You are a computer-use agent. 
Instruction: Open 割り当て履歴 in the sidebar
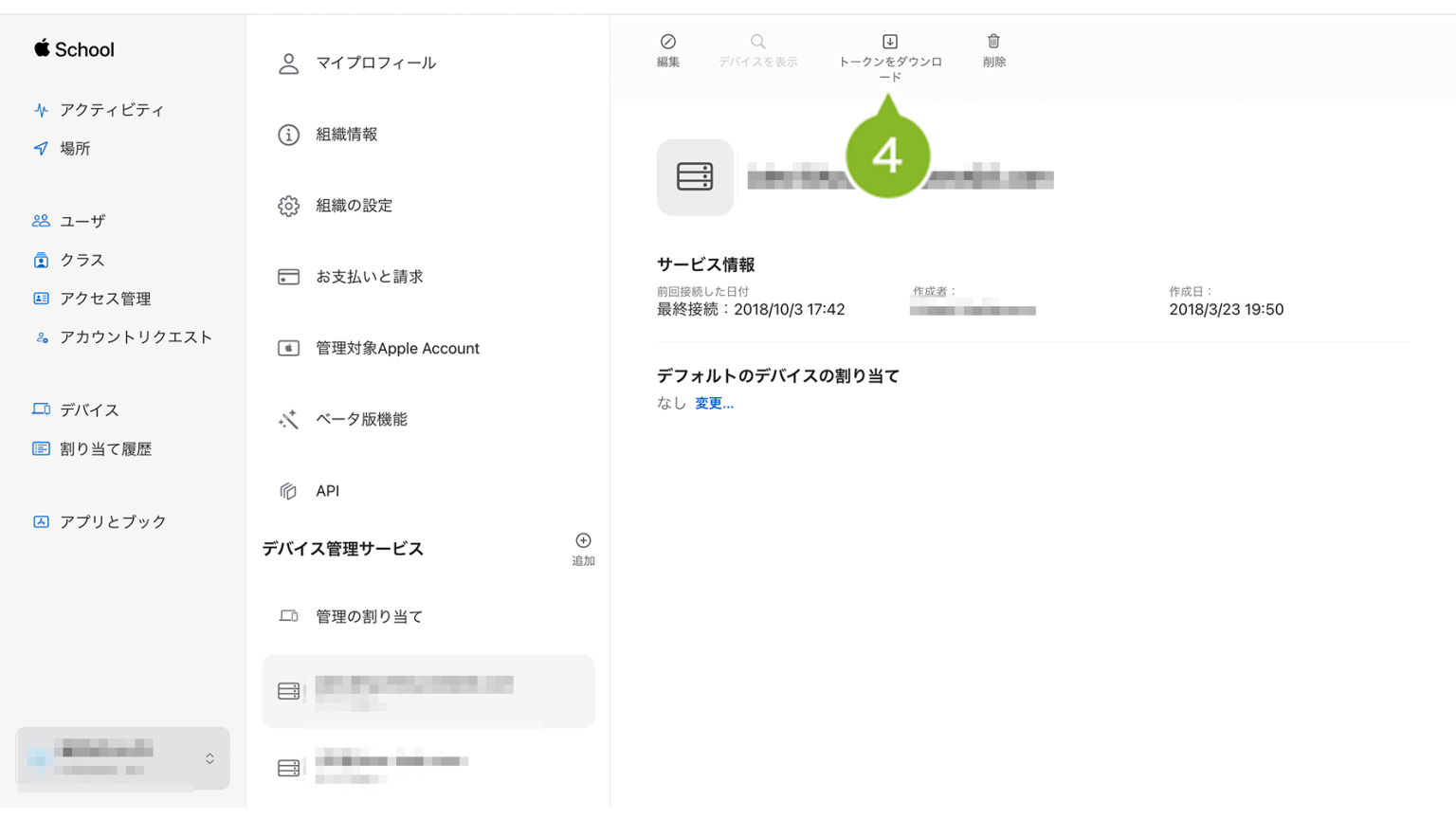point(105,449)
